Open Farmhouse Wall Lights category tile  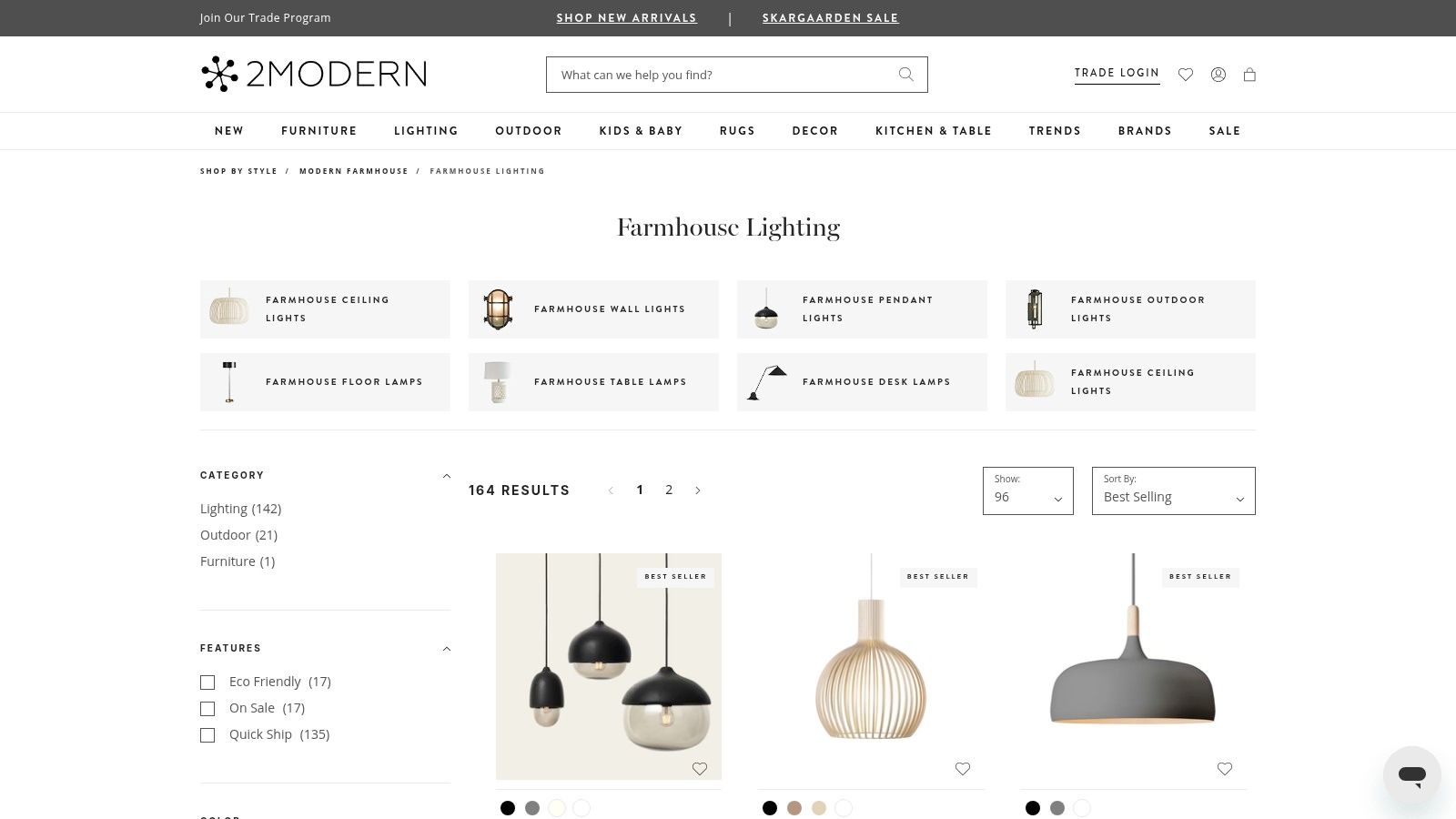tap(593, 309)
